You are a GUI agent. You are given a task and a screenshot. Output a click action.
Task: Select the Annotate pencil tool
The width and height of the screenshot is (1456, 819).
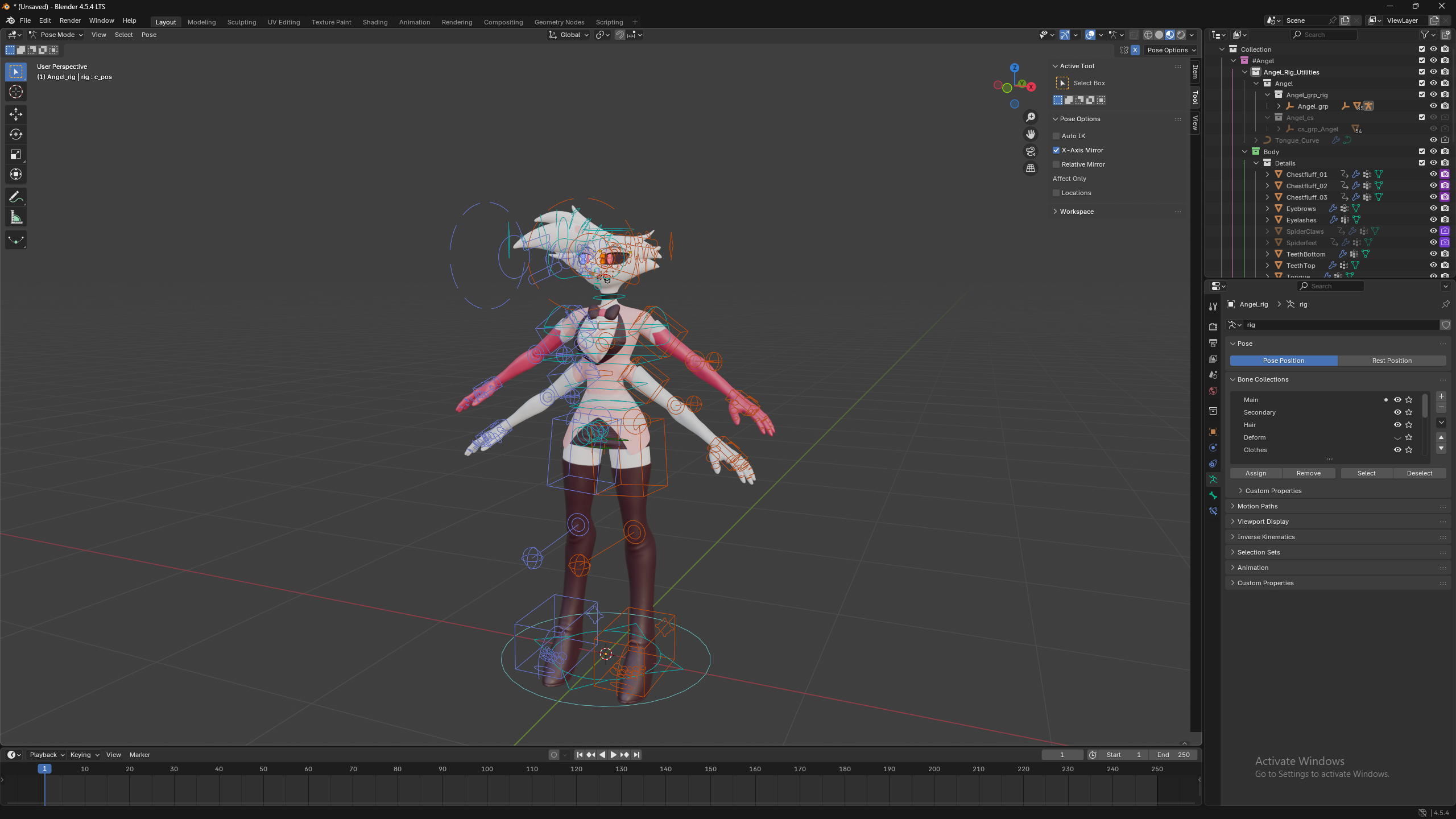[16, 197]
